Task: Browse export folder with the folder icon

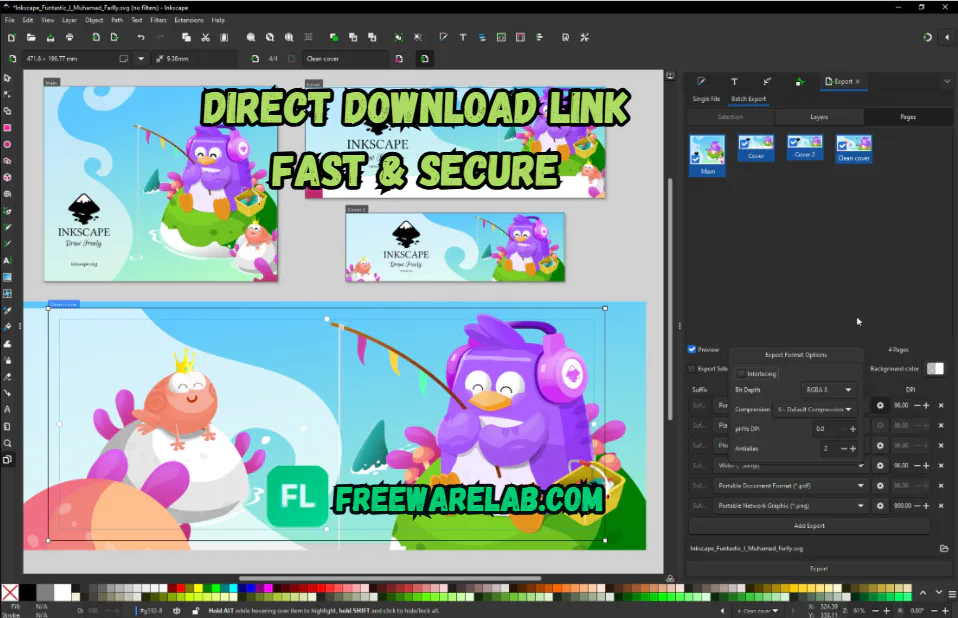Action: 944,548
